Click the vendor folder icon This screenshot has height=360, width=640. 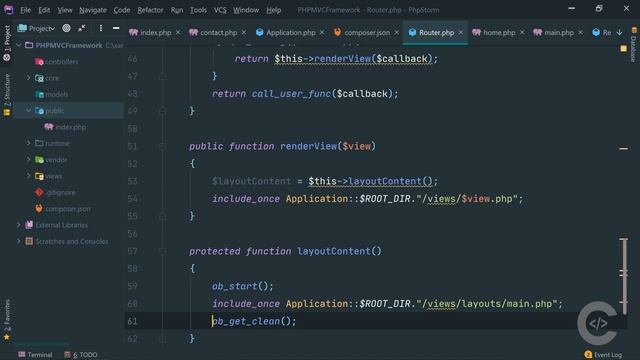(39, 160)
